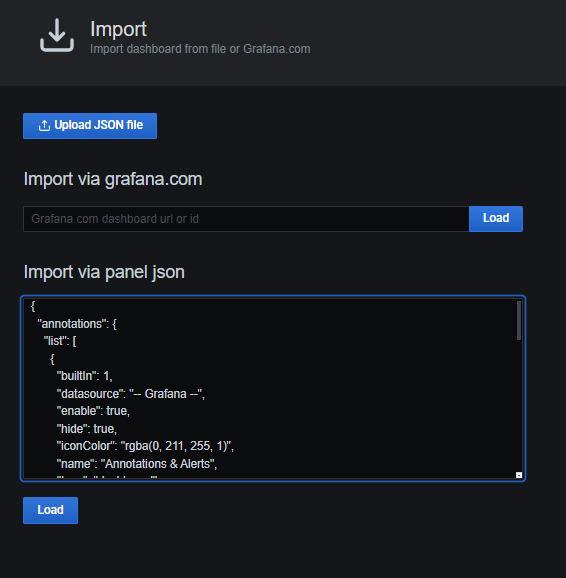This screenshot has width=566, height=578.
Task: Click the Import download icon in header
Action: 57,35
